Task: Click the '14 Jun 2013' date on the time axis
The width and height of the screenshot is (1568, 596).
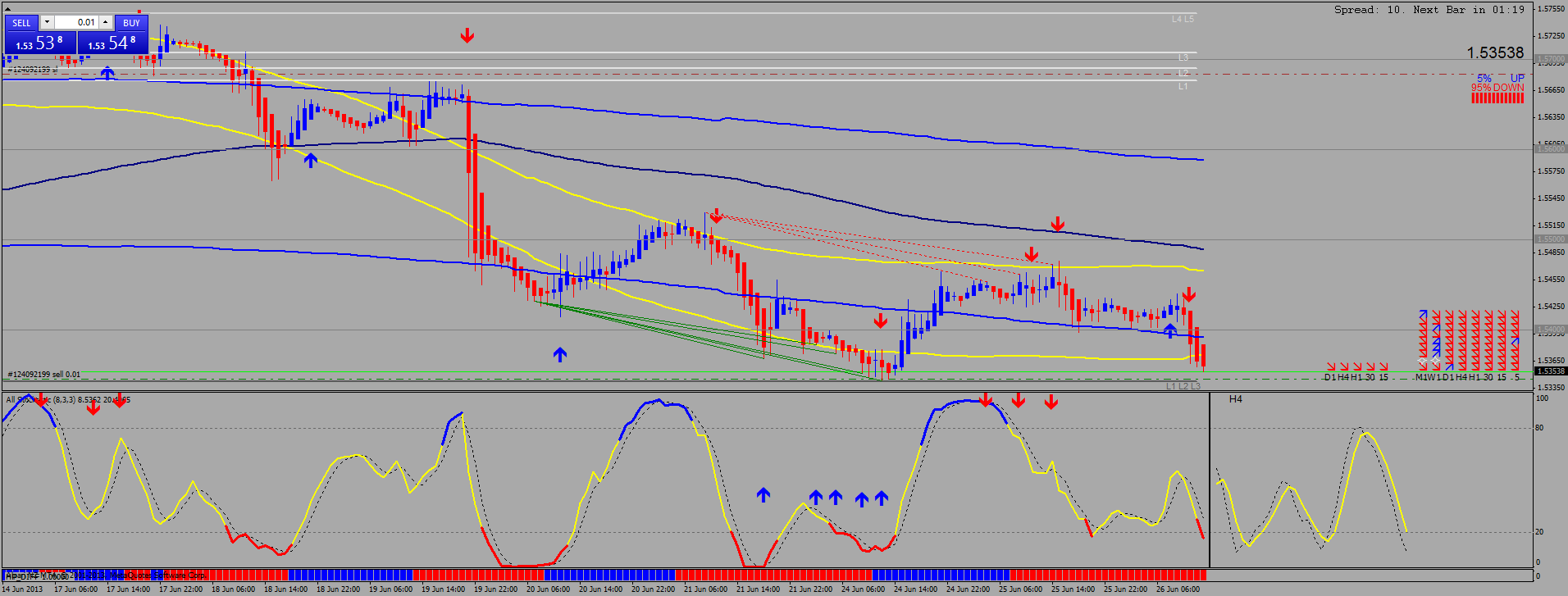Action: 21,589
